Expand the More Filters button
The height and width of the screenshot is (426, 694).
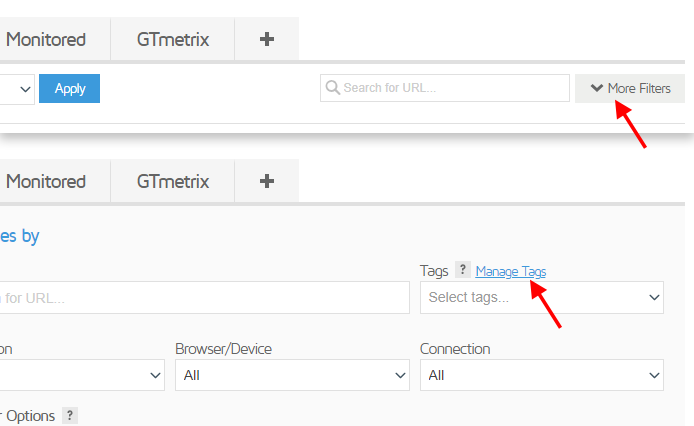[630, 88]
